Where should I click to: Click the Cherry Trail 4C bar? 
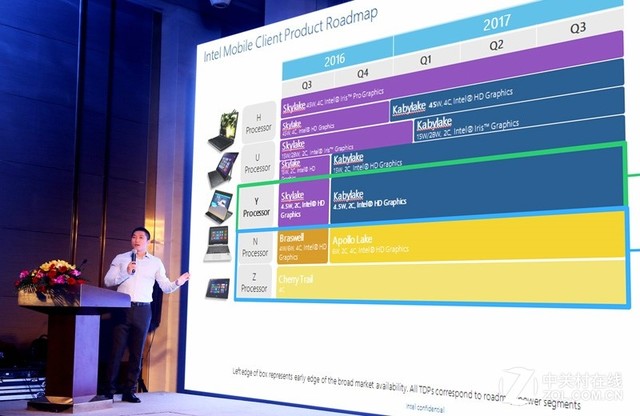tap(451, 283)
